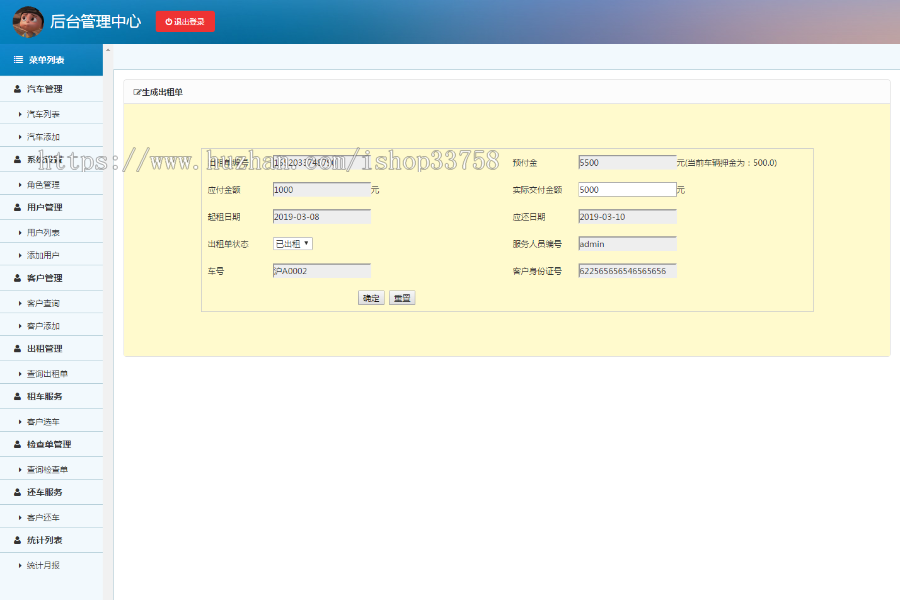Click the 退出登录 logout button
This screenshot has width=900, height=600.
point(185,21)
